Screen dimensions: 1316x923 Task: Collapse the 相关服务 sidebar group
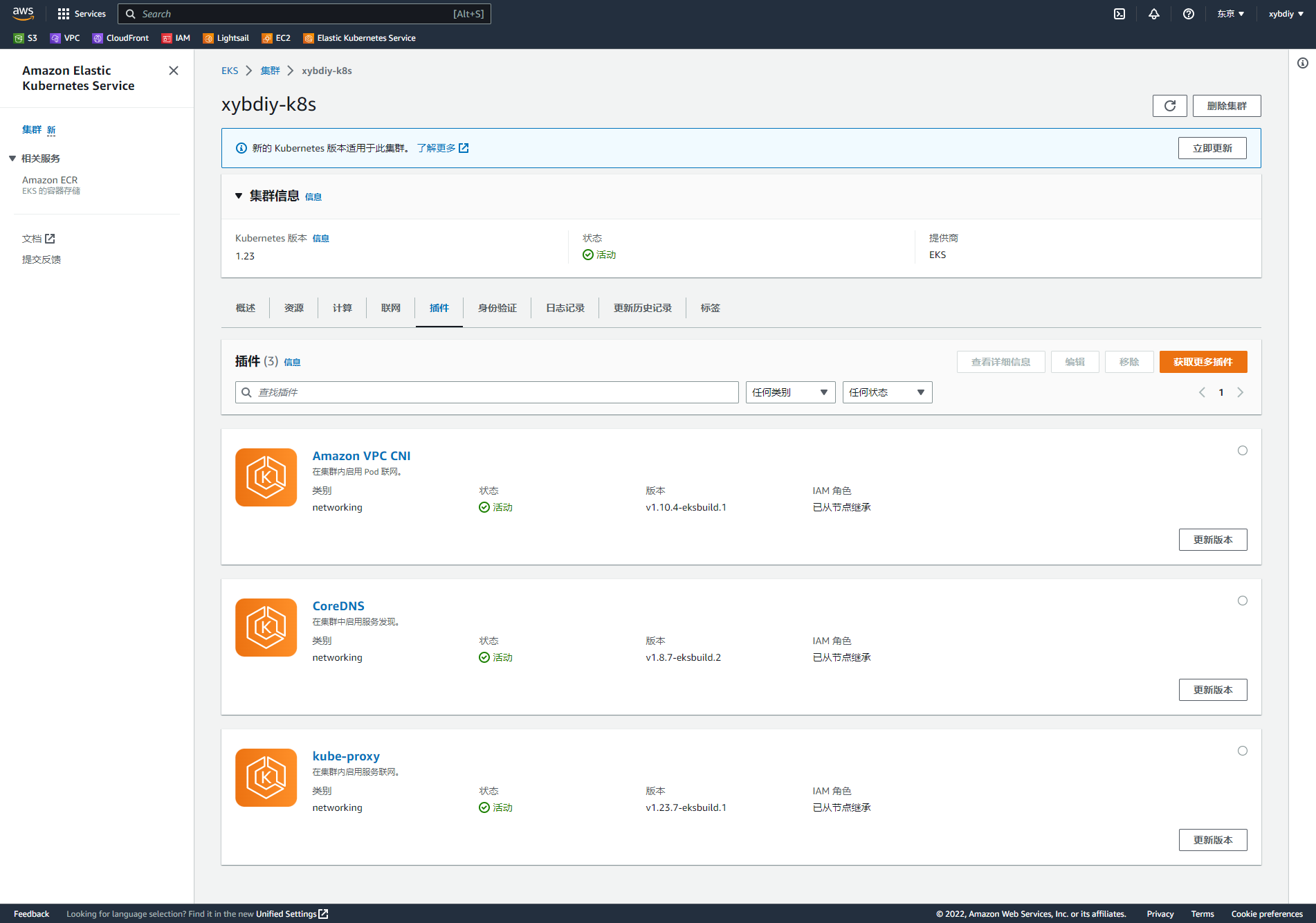[12, 158]
